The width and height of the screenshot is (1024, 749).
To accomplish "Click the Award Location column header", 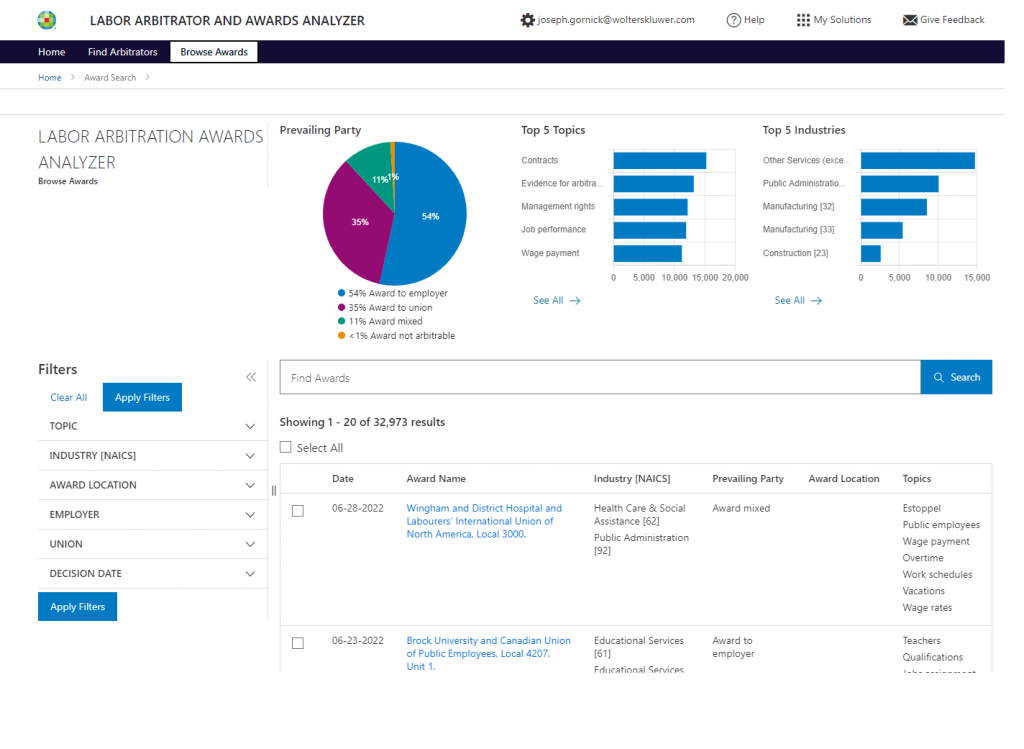I will click(844, 479).
